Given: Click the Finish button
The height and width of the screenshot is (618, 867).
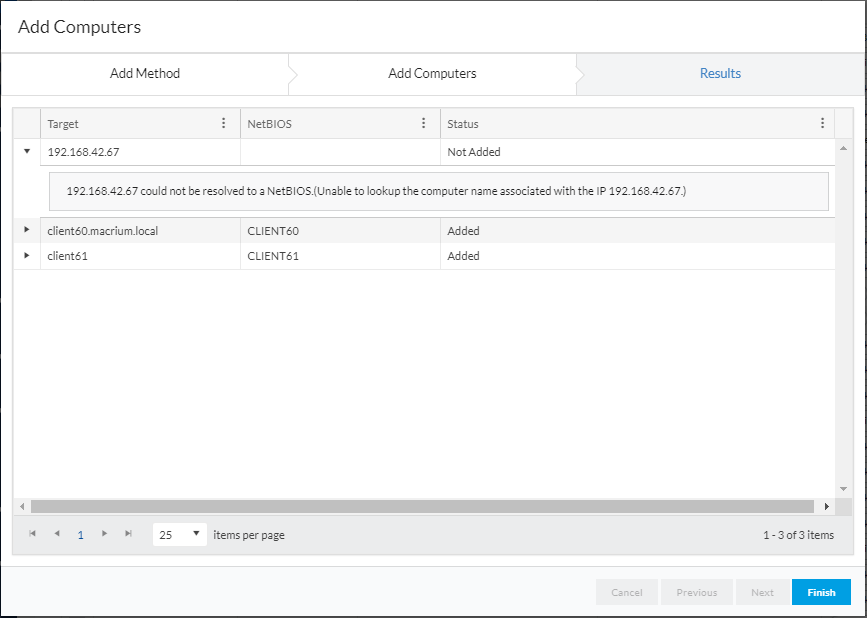Looking at the screenshot, I should tap(821, 592).
